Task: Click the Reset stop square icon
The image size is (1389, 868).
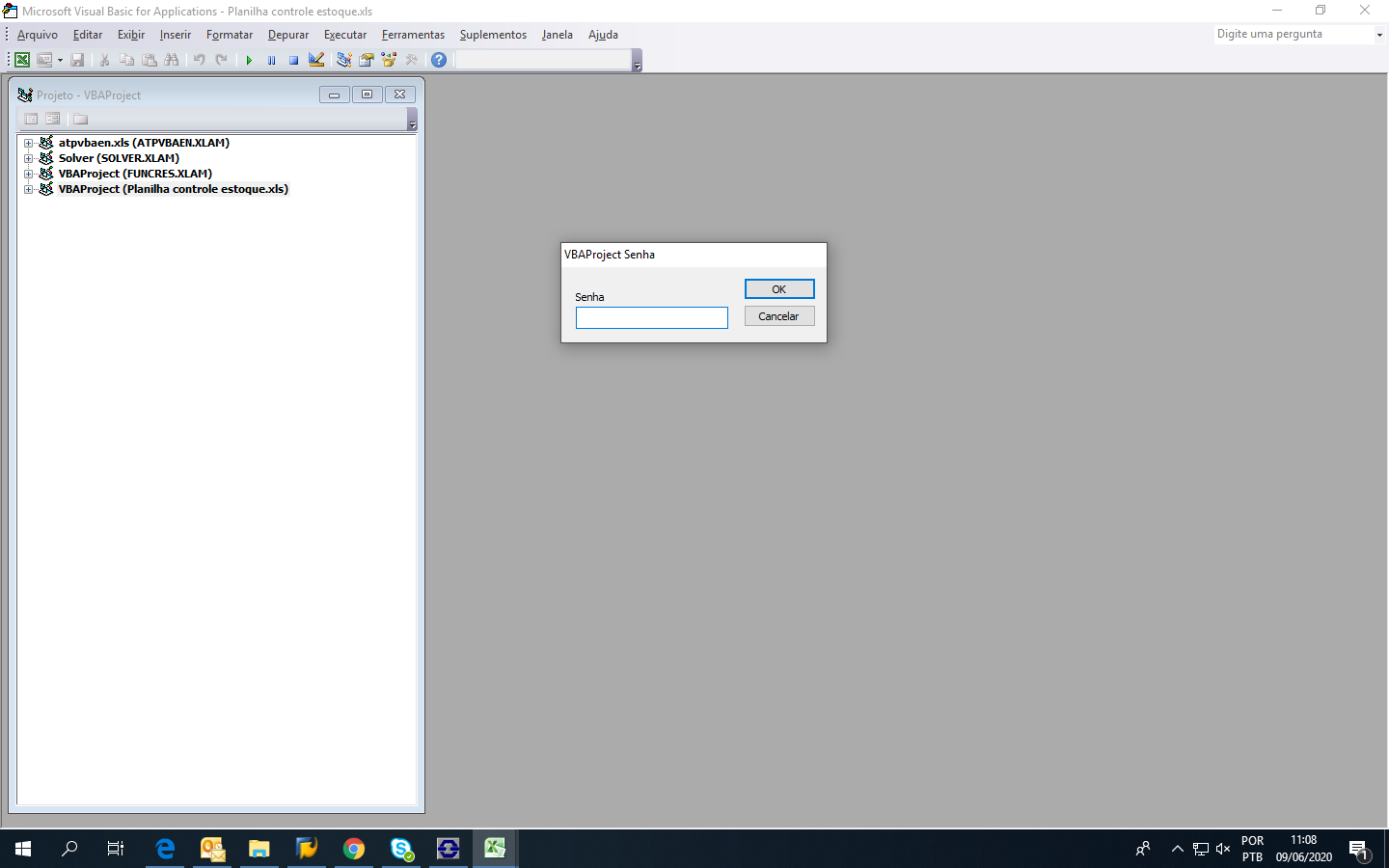Action: pyautogui.click(x=293, y=60)
